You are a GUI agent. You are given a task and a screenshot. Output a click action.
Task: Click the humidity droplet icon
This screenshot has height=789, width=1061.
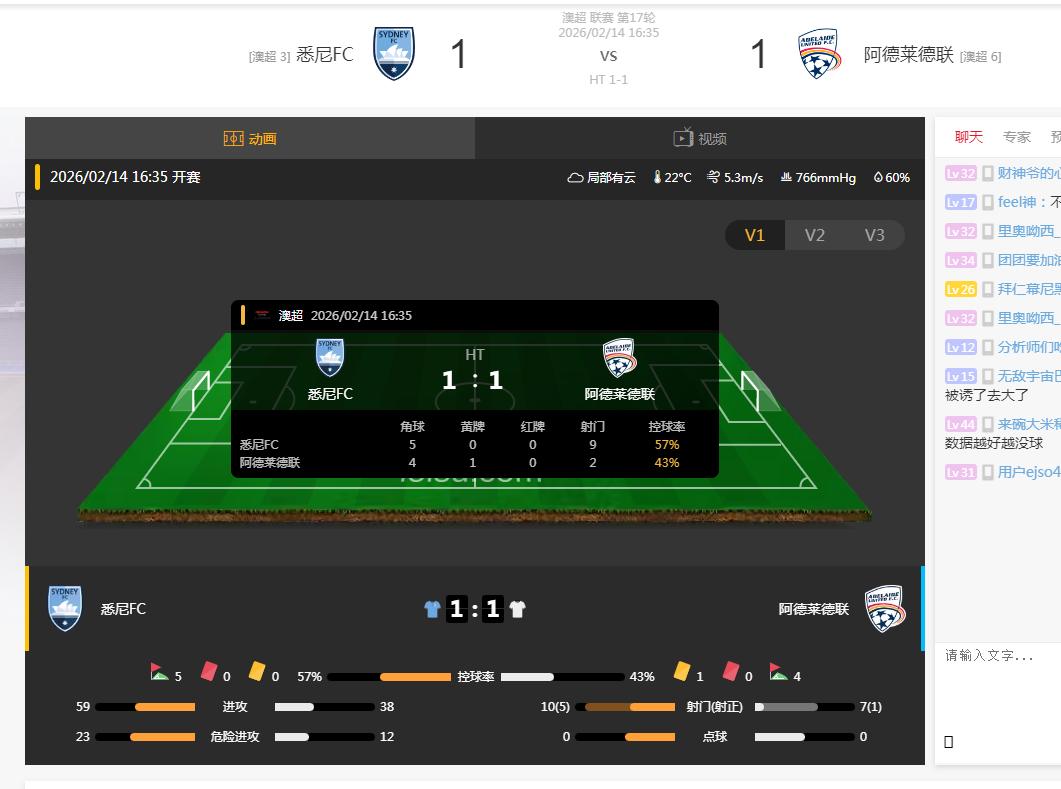(x=878, y=177)
